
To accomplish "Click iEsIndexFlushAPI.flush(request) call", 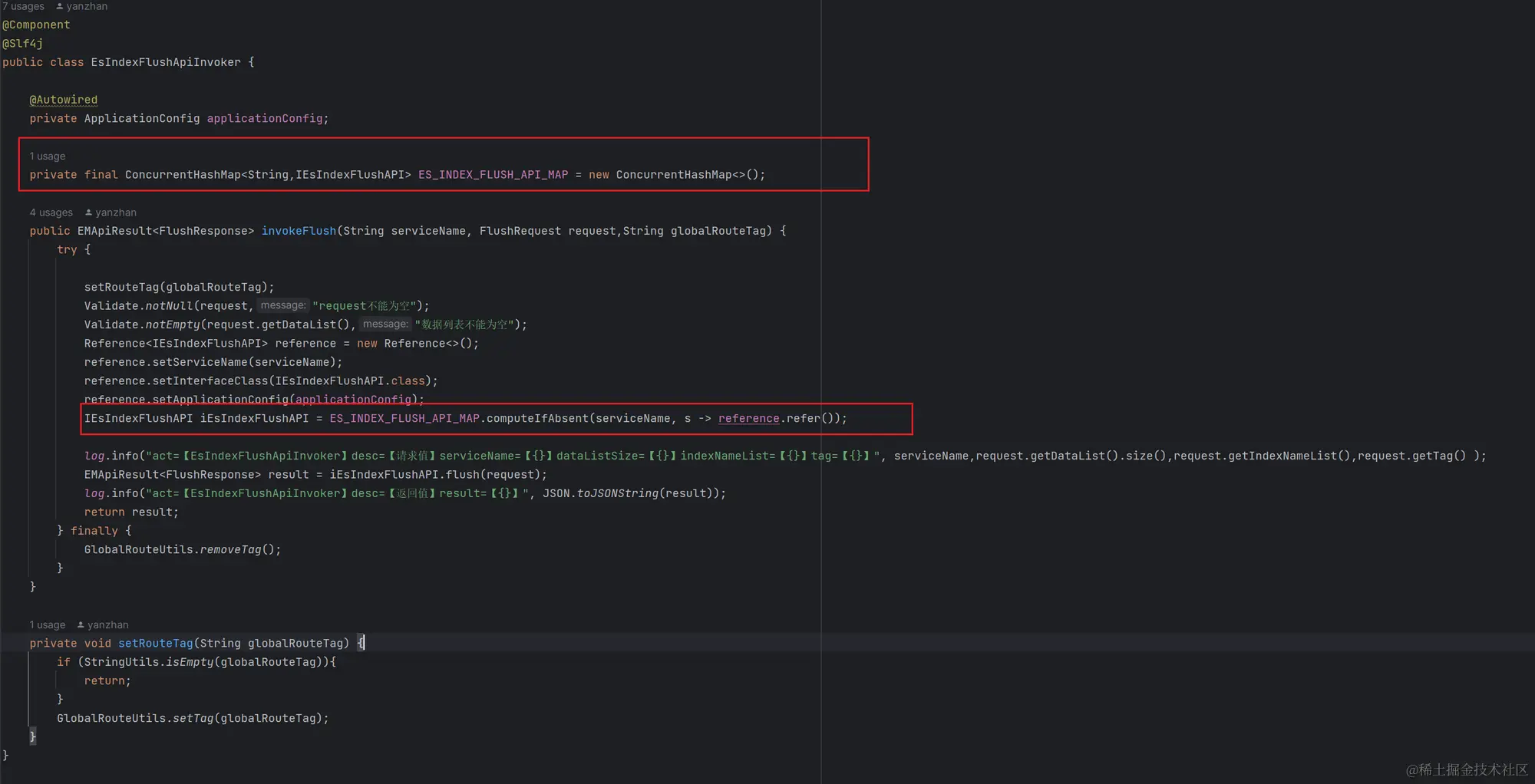I will [435, 475].
